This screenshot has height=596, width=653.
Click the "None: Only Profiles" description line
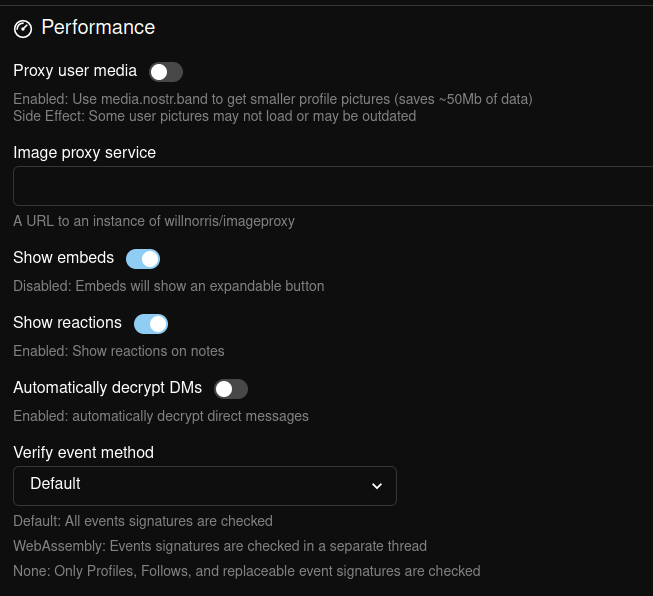click(x=246, y=571)
